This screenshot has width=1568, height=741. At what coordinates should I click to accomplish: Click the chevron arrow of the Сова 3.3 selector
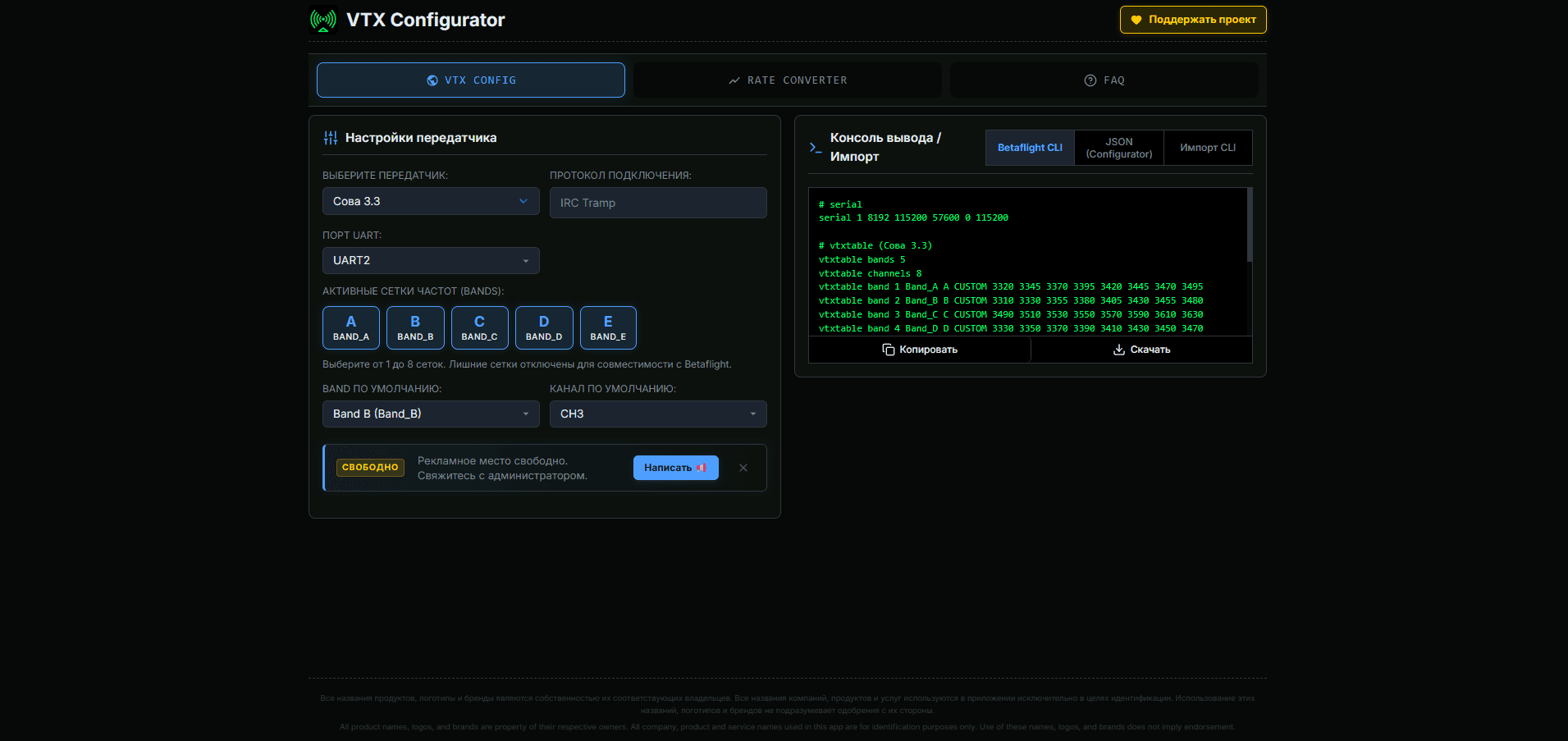(x=523, y=201)
